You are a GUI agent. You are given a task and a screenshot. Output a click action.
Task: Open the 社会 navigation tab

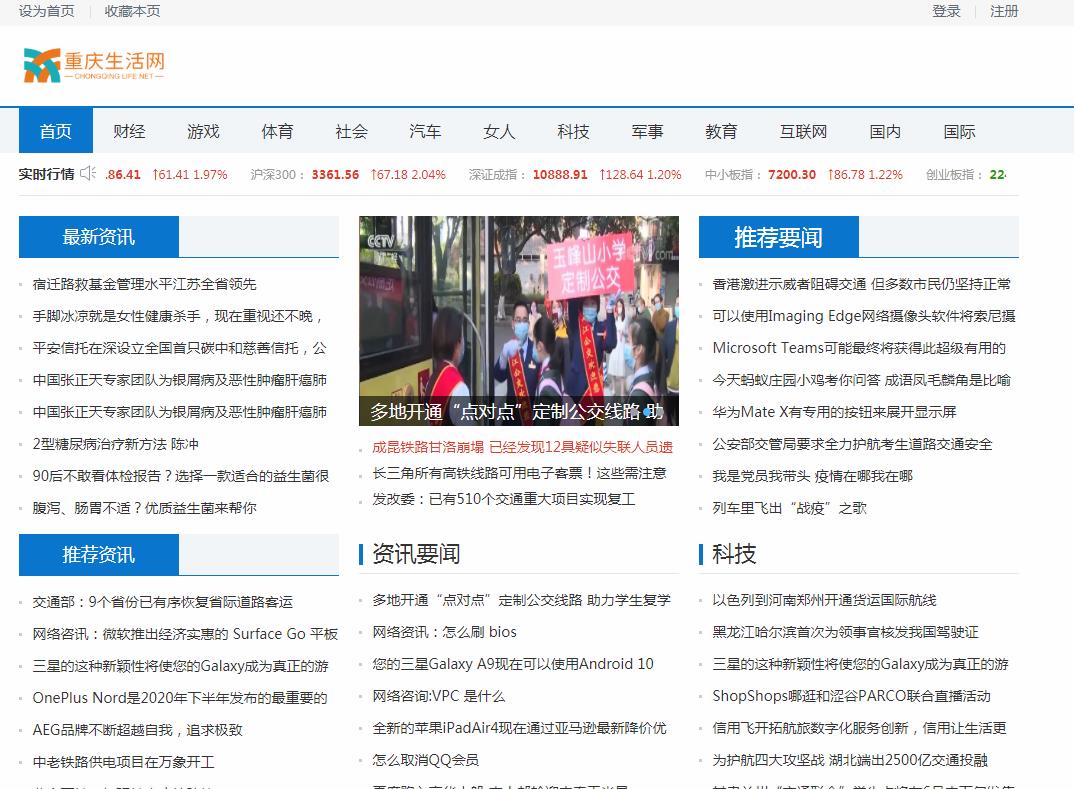tap(351, 131)
